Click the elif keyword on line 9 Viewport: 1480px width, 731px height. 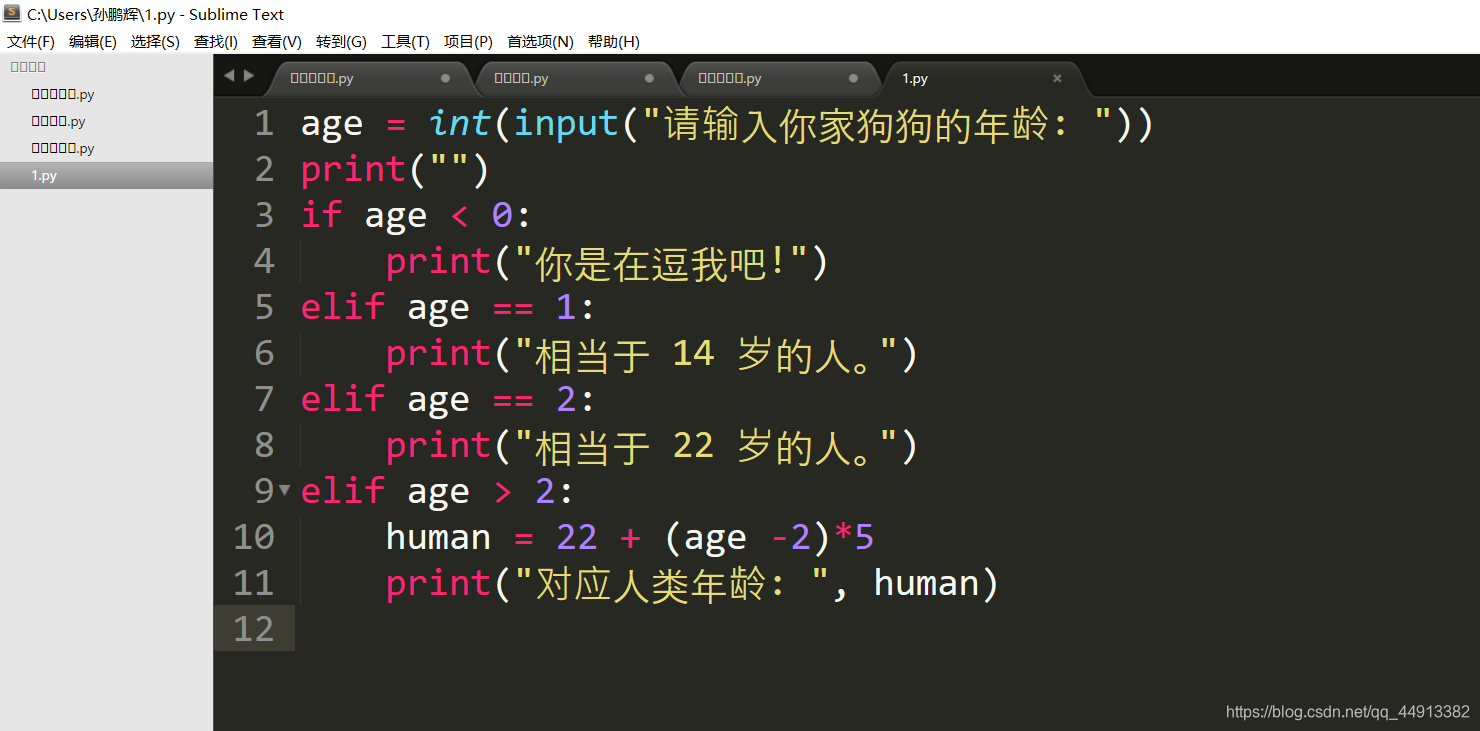(x=342, y=491)
